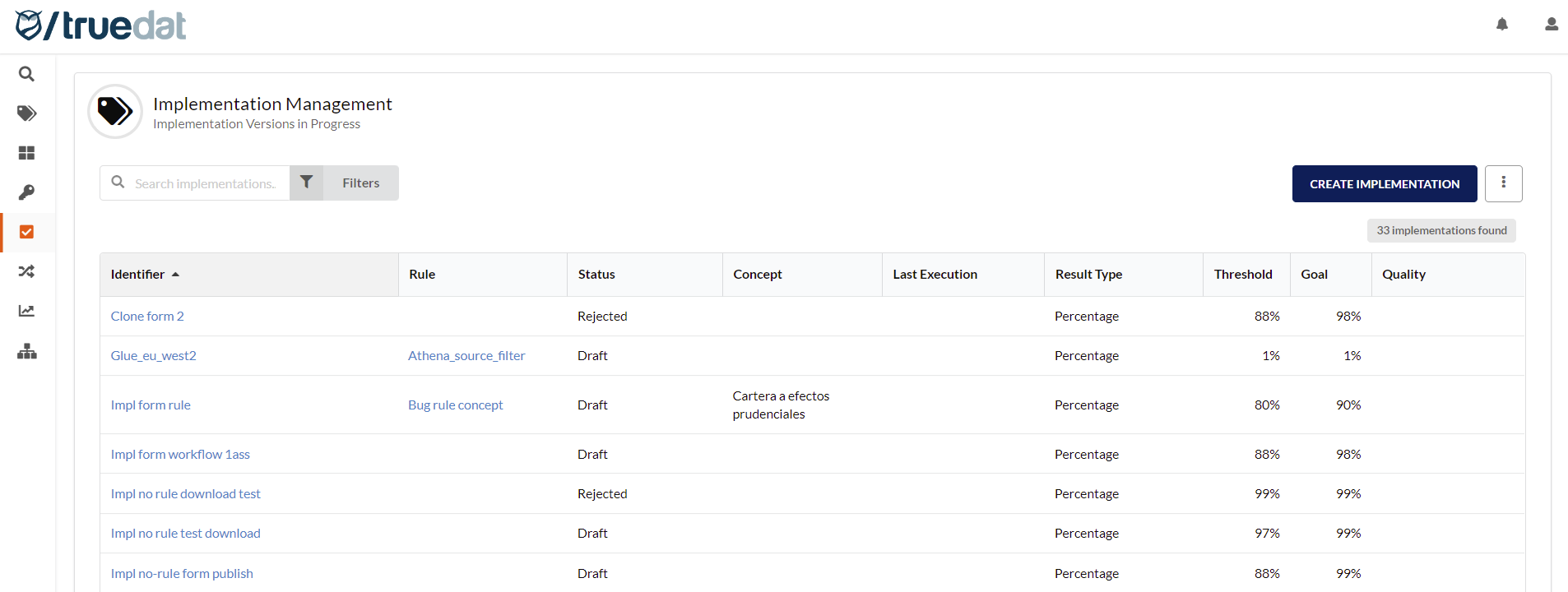The image size is (1568, 592).
Task: Open the notifications bell
Action: point(1501,25)
